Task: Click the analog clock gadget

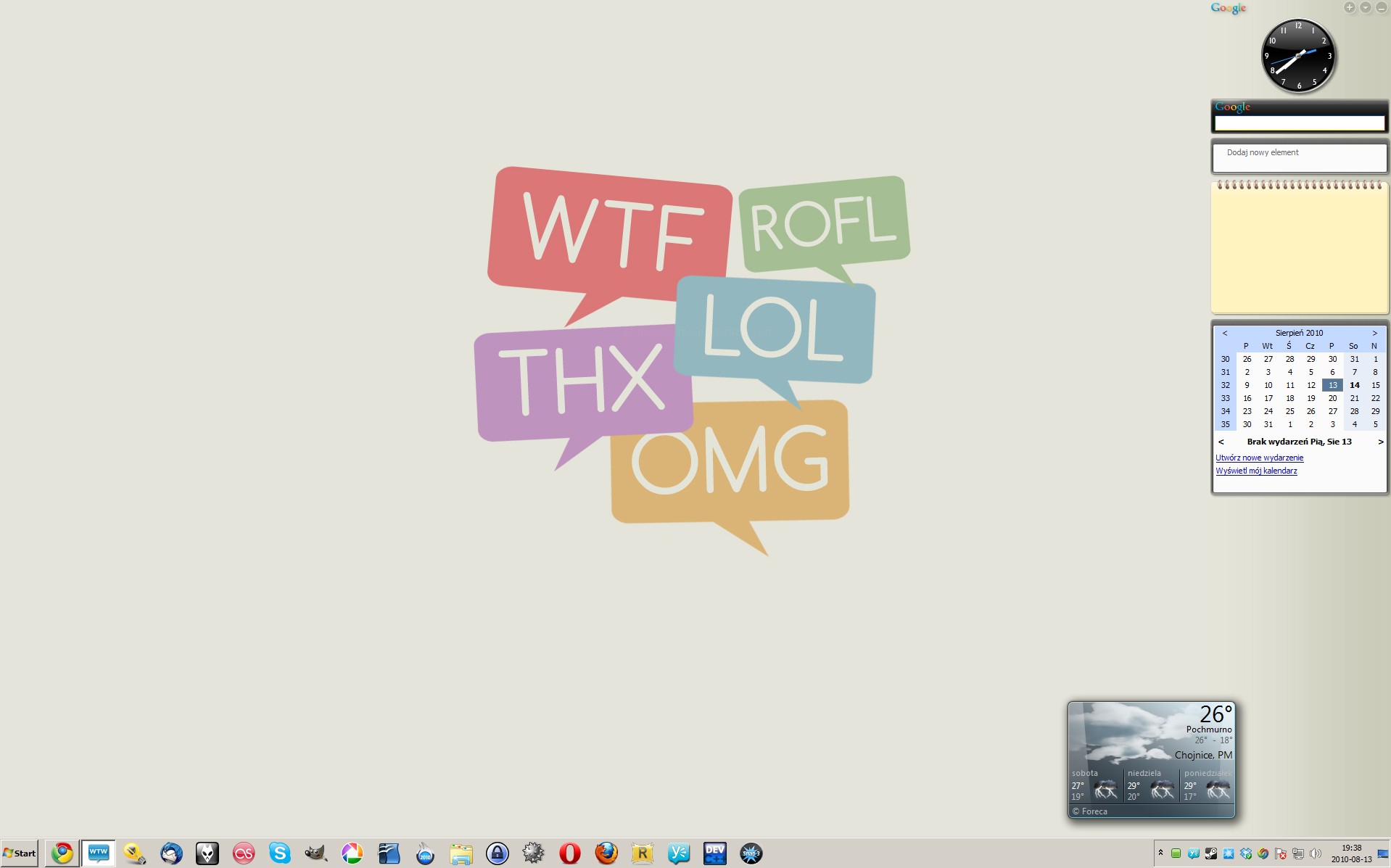Action: (1298, 56)
